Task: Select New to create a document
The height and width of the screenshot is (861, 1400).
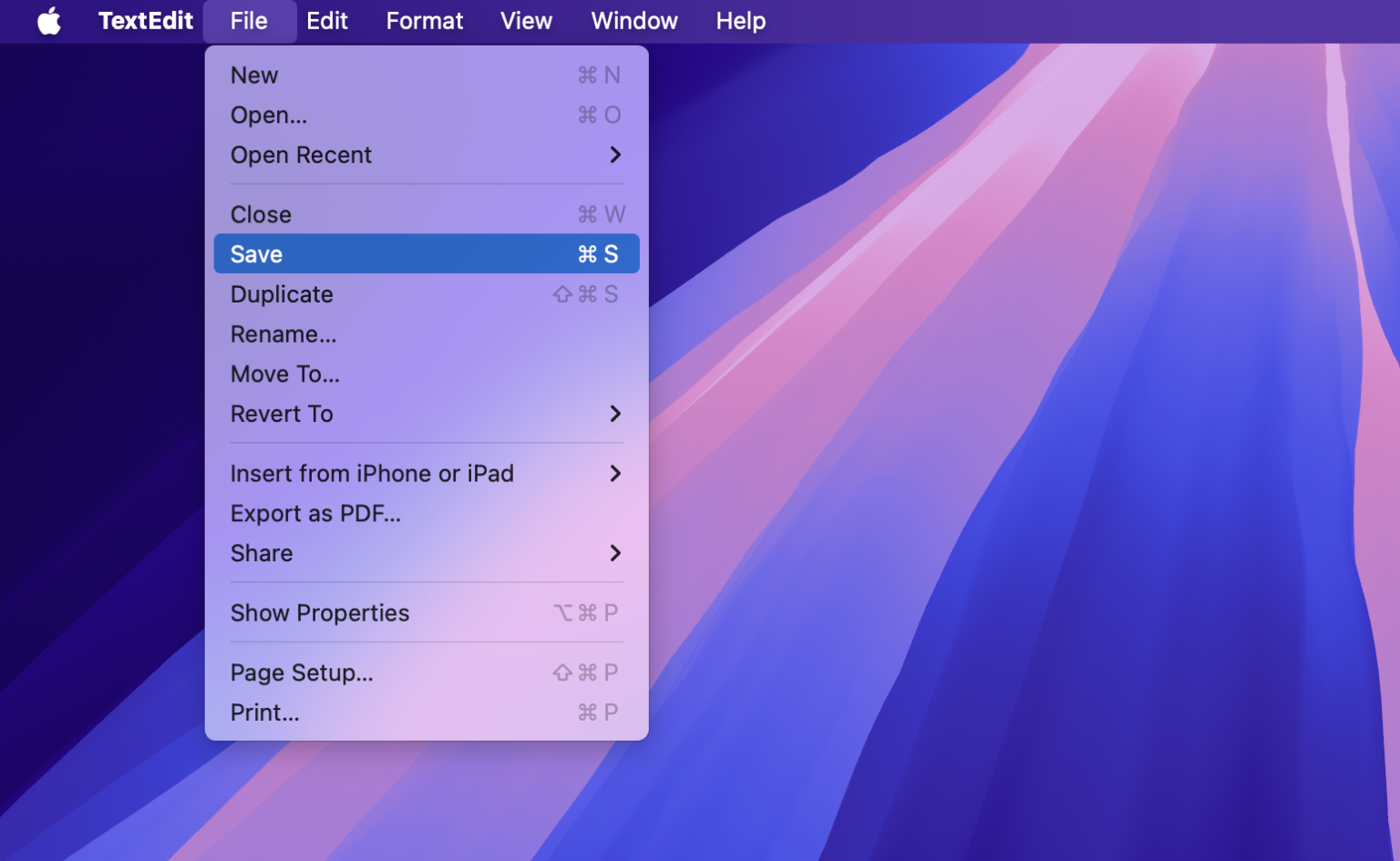Action: click(253, 75)
